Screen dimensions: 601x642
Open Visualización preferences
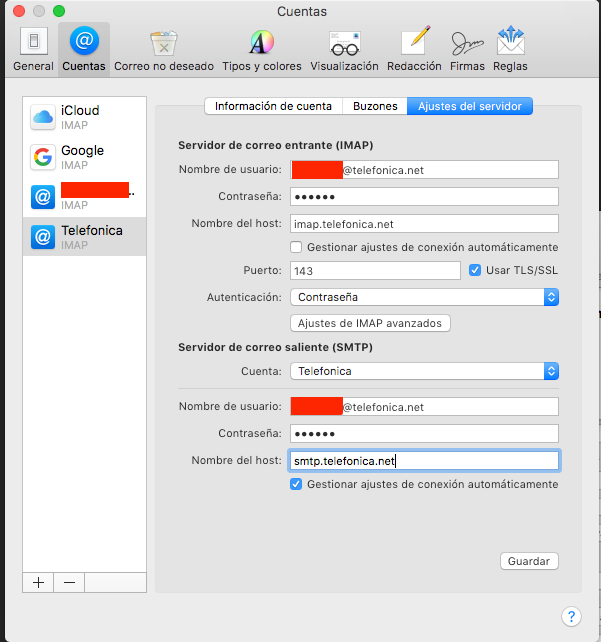click(344, 49)
